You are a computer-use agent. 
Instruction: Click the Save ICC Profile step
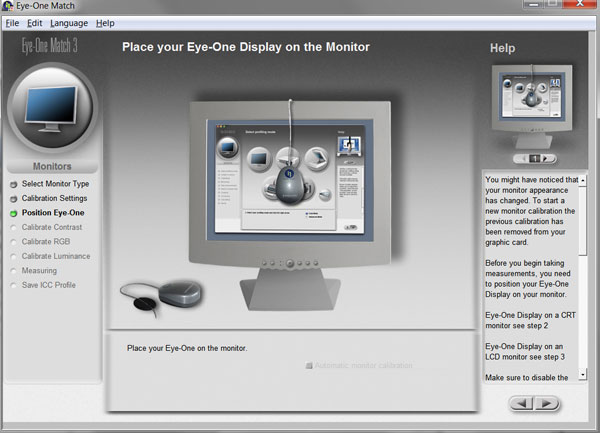(49, 285)
